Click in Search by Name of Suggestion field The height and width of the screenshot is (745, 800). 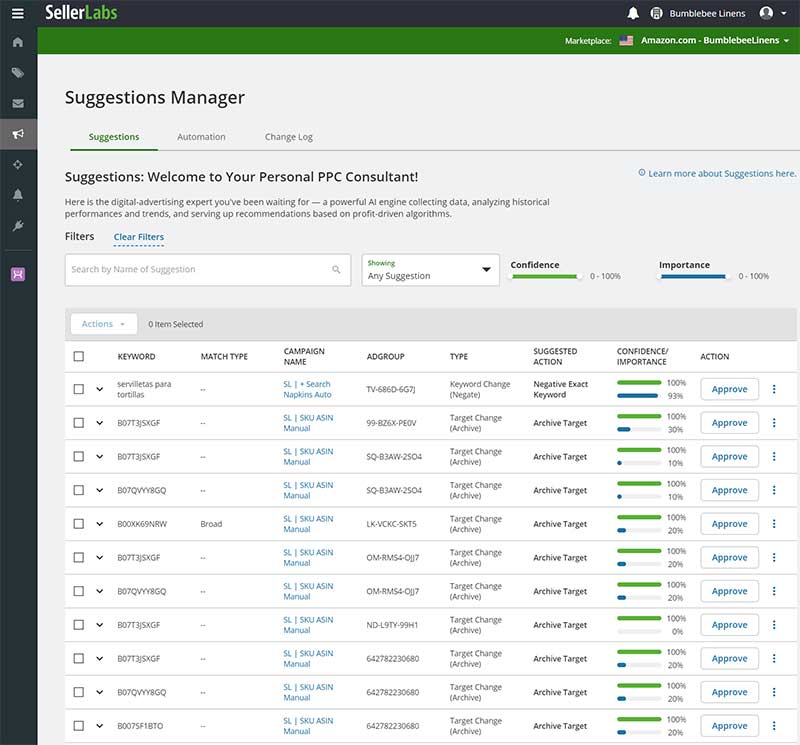208,270
